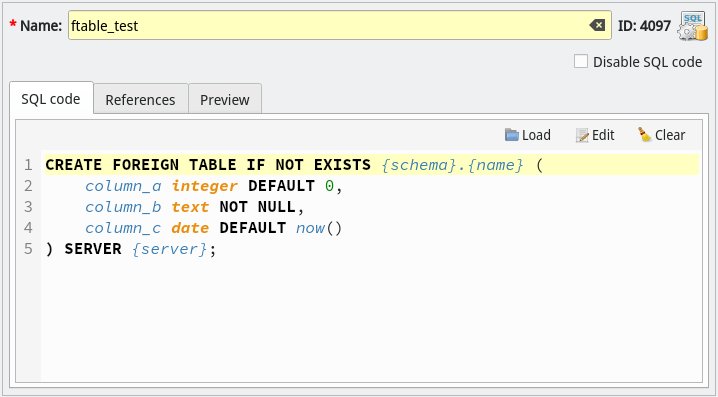This screenshot has width=718, height=397.
Task: Open the References tab
Action: point(141,99)
